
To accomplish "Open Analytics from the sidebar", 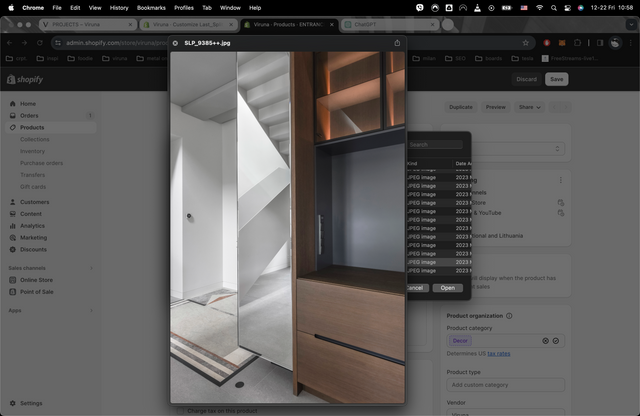I will pyautogui.click(x=32, y=226).
